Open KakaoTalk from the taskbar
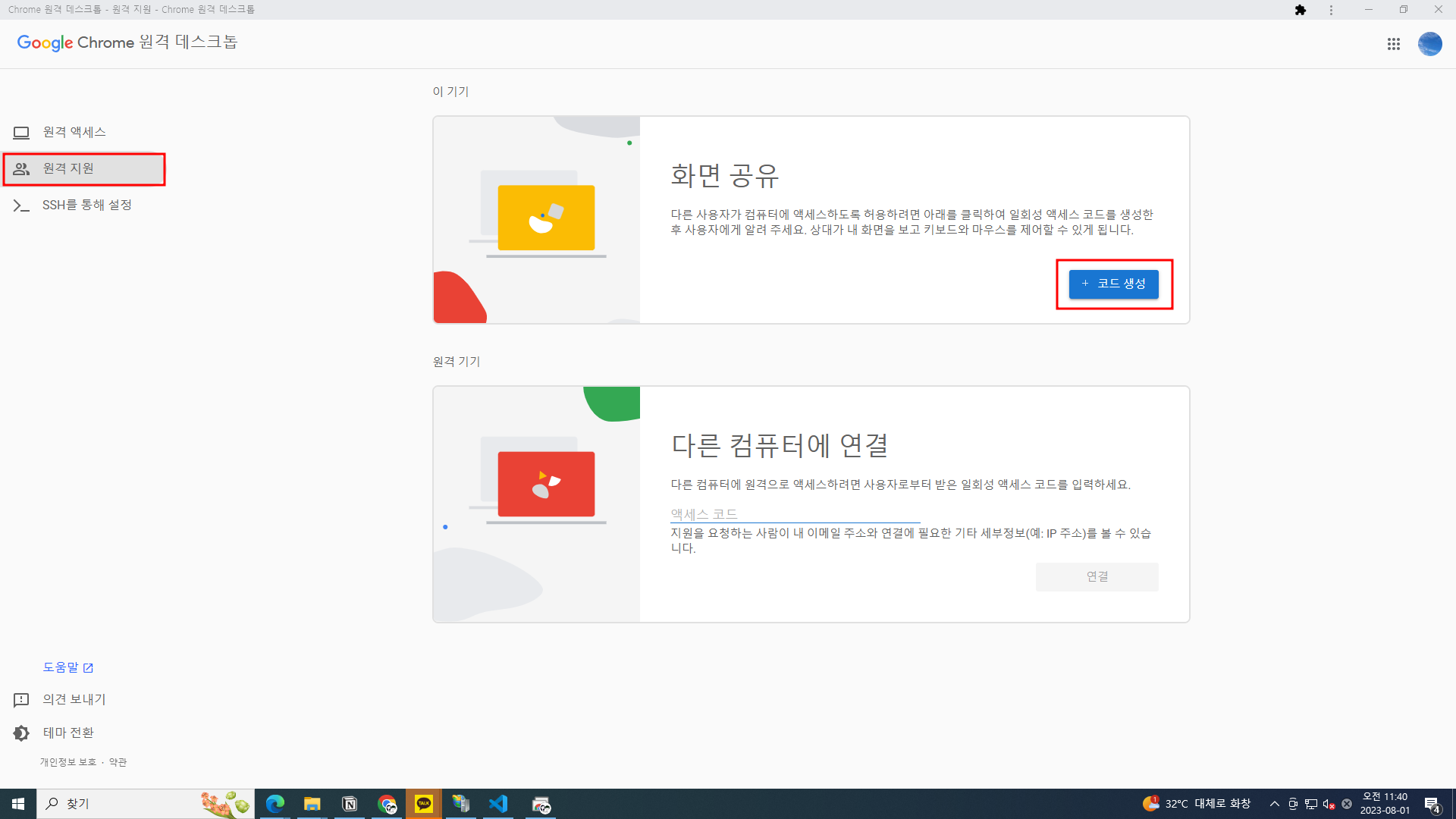The height and width of the screenshot is (819, 1456). tap(424, 804)
